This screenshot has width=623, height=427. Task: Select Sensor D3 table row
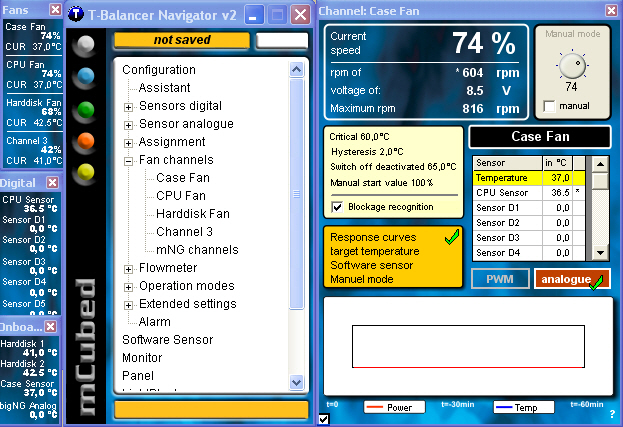click(x=529, y=238)
